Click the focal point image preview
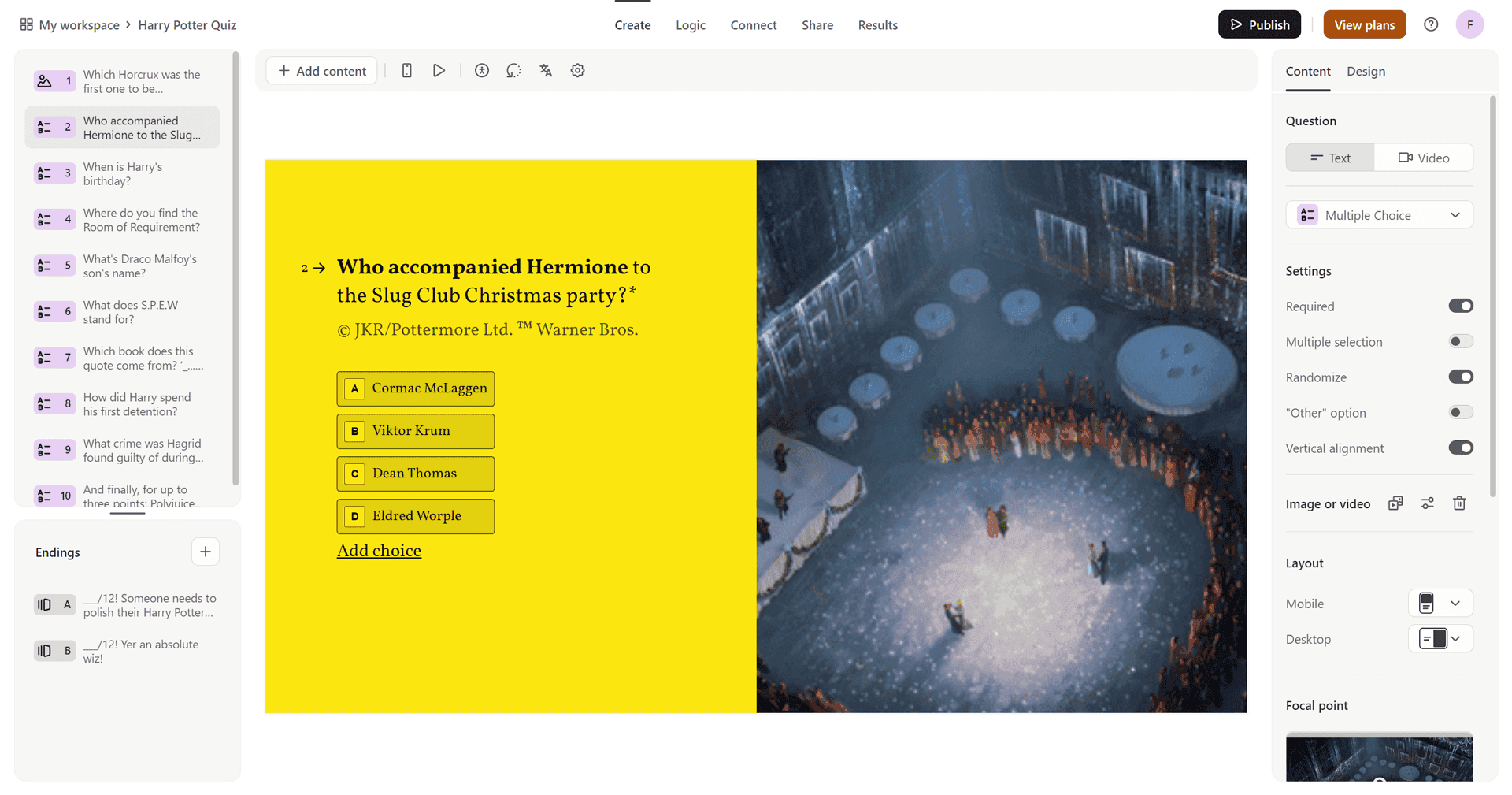 (1379, 757)
